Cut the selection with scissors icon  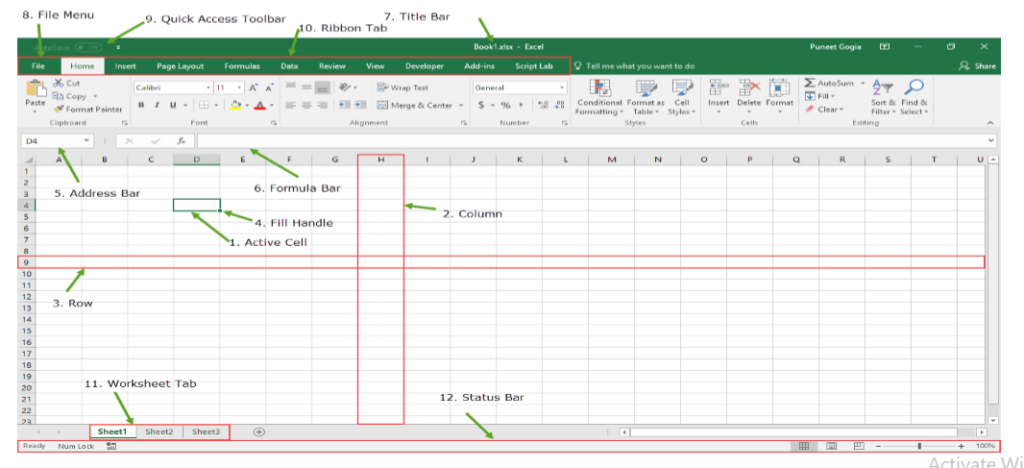click(58, 83)
